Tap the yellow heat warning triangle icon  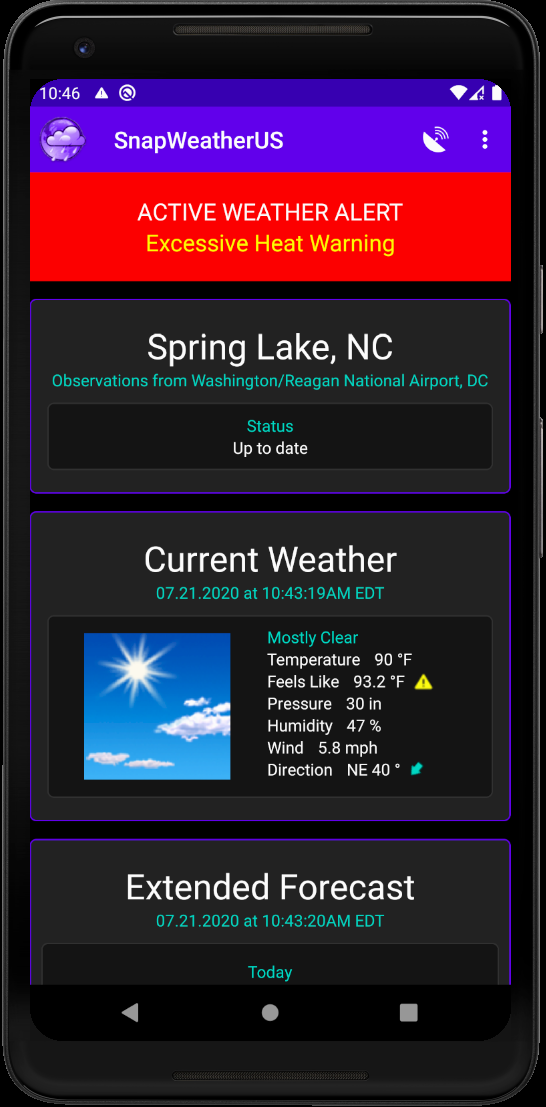coord(423,682)
